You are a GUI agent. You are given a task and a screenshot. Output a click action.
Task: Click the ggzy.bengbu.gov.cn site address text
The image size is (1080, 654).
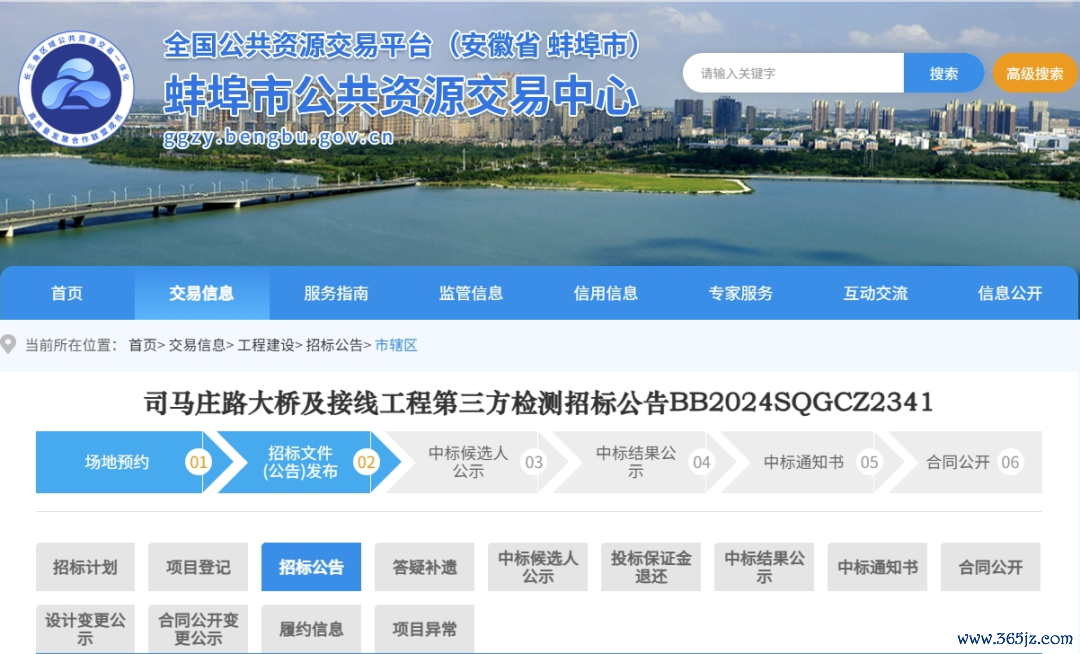[x=278, y=137]
